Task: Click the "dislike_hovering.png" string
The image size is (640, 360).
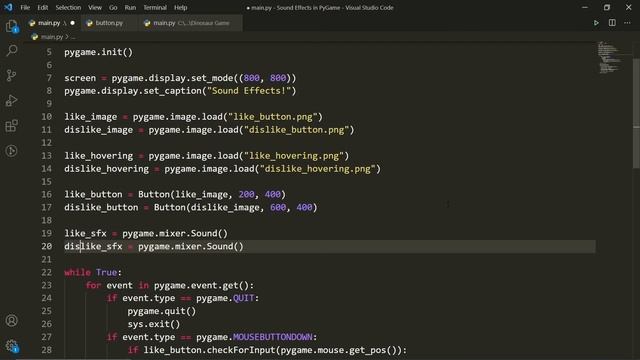Action: 318,169
